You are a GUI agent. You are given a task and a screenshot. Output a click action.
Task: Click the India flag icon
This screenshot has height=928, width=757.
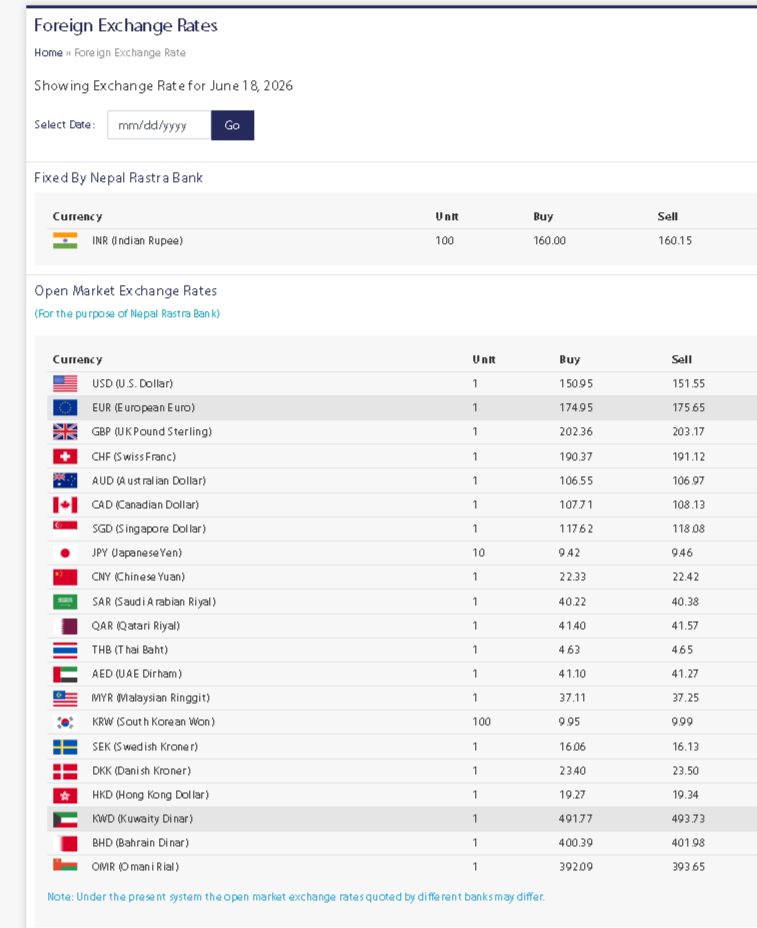tap(65, 240)
